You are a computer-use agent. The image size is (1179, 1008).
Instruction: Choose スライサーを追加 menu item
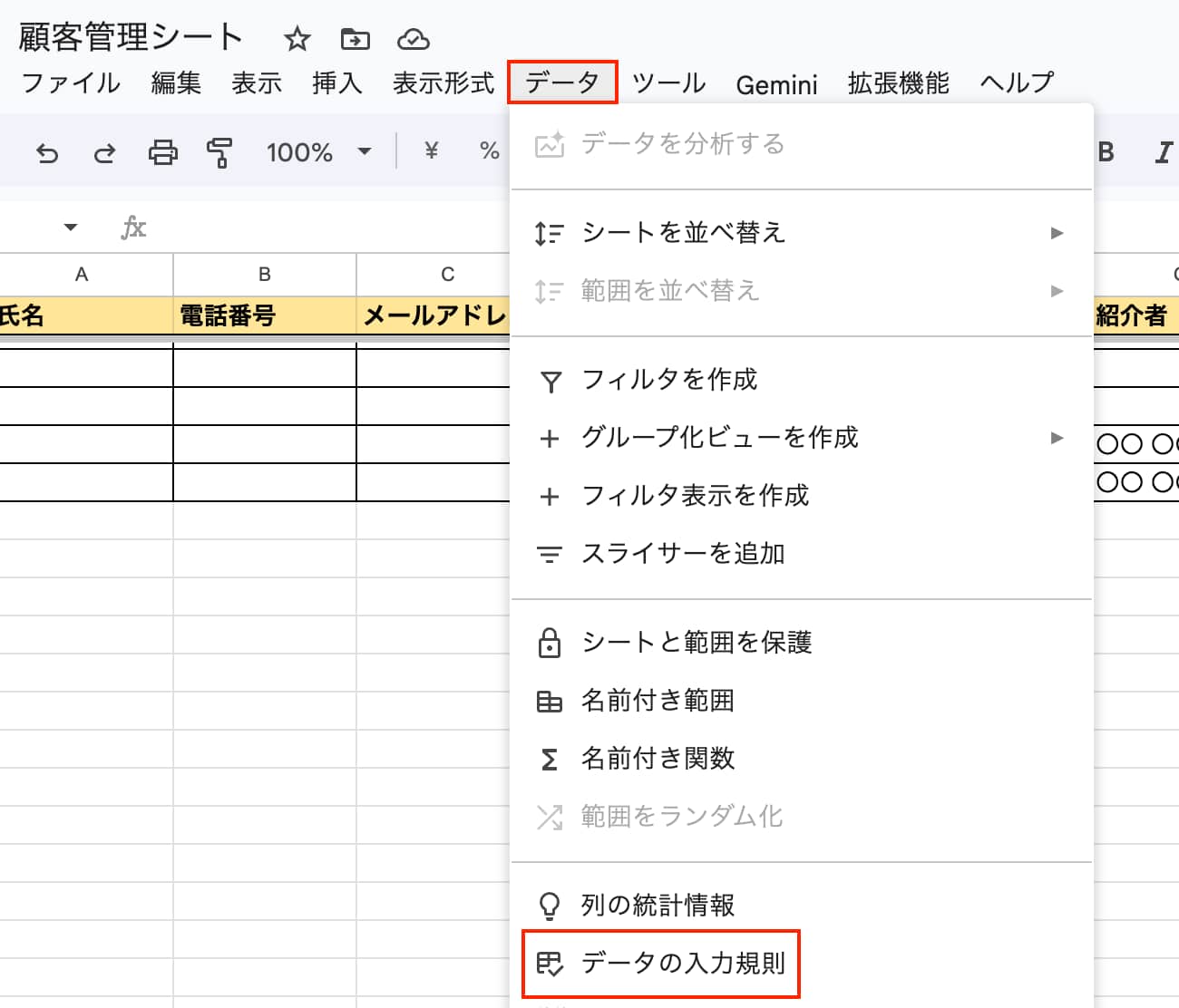tap(802, 554)
